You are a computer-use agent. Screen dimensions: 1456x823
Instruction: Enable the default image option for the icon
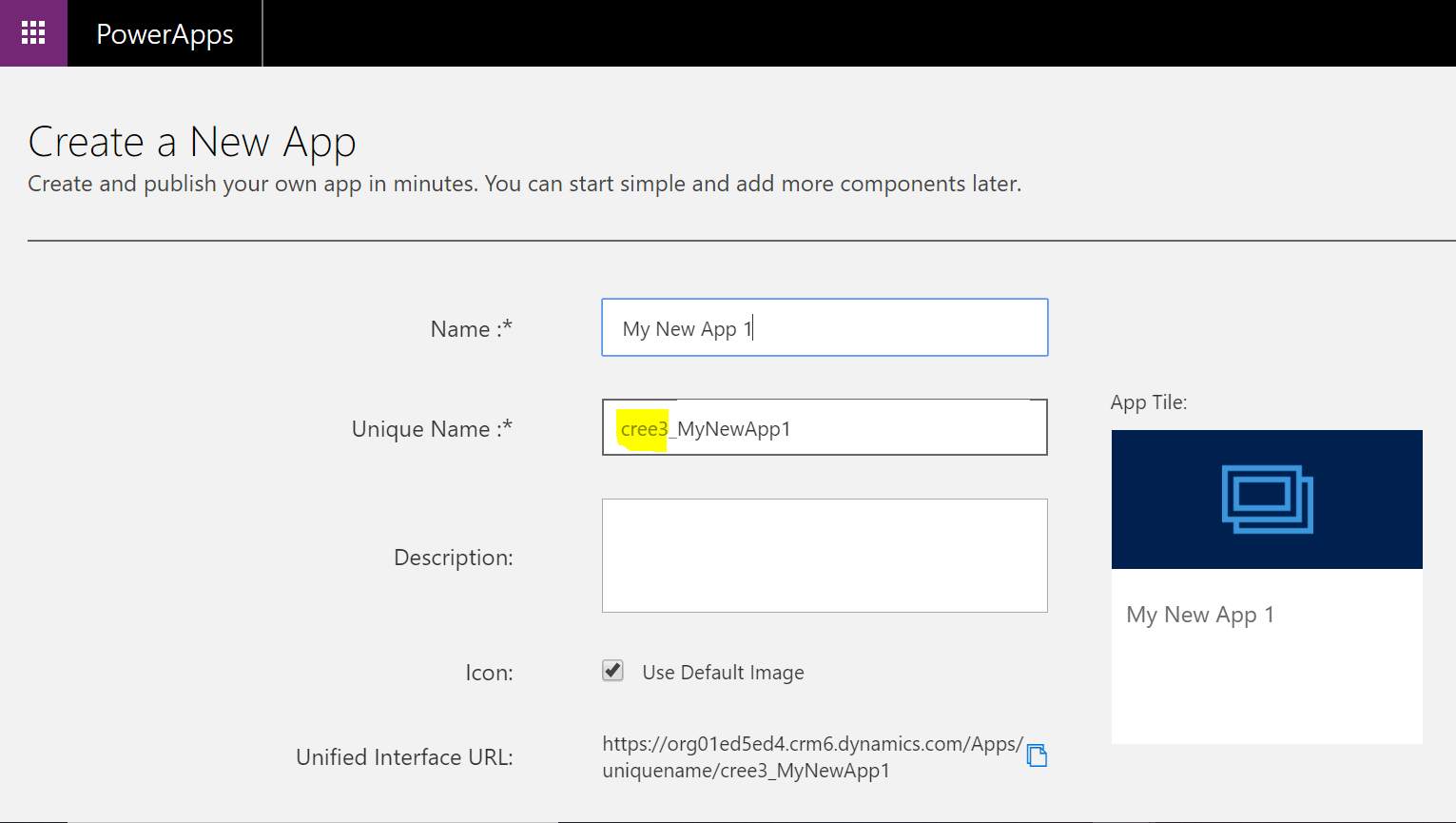pyautogui.click(x=612, y=671)
